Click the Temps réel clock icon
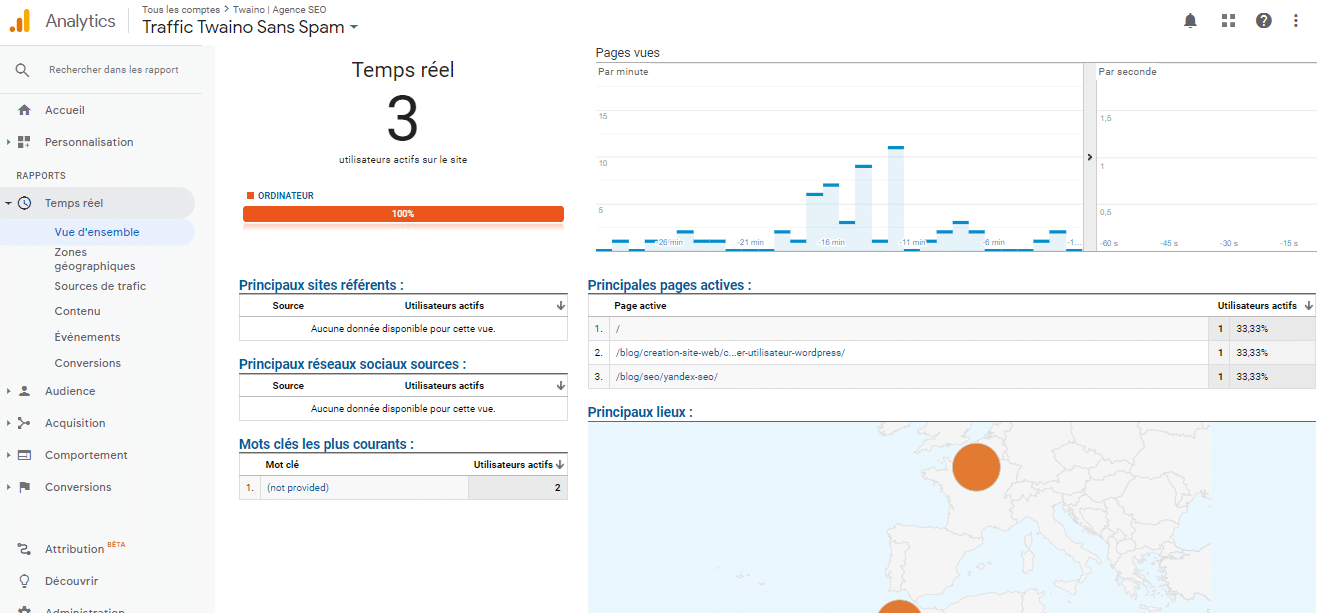Viewport: 1317px width, 613px height. click(x=24, y=203)
